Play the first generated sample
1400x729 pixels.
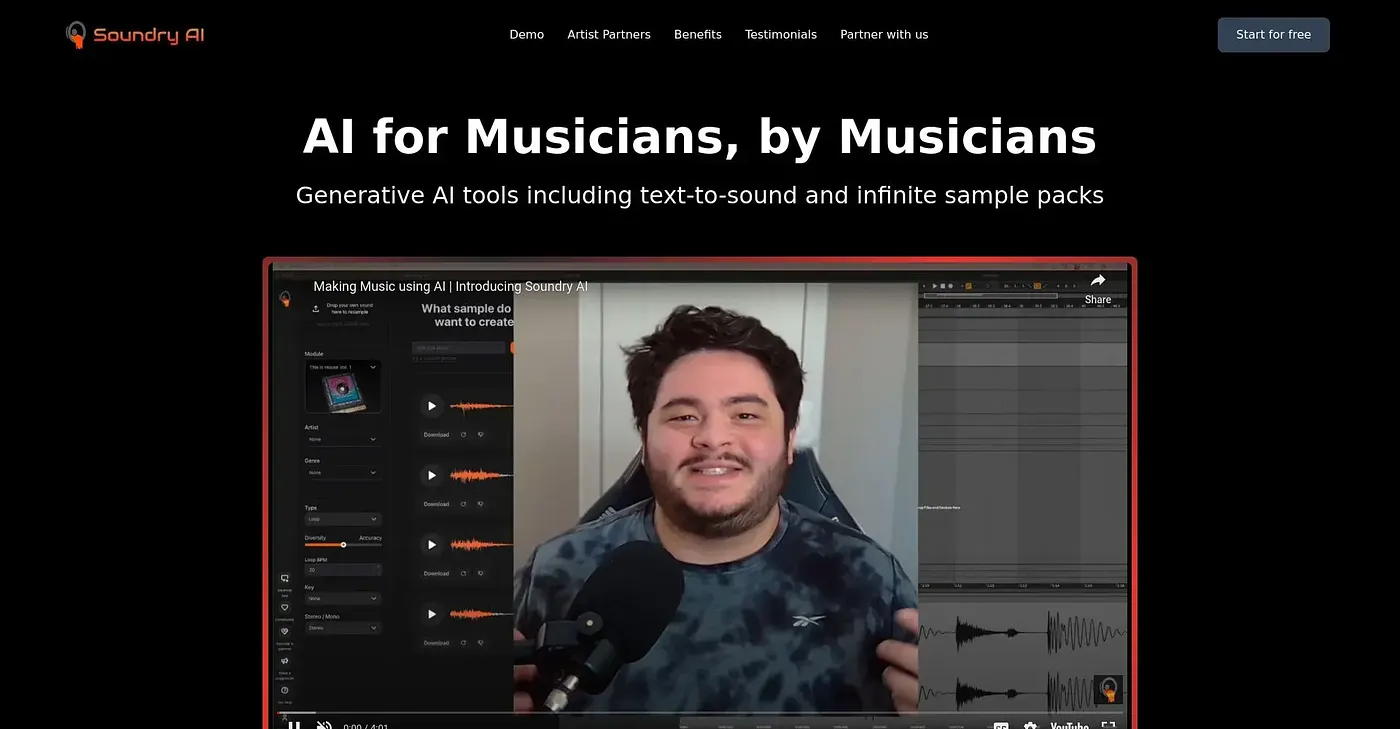tap(431, 406)
